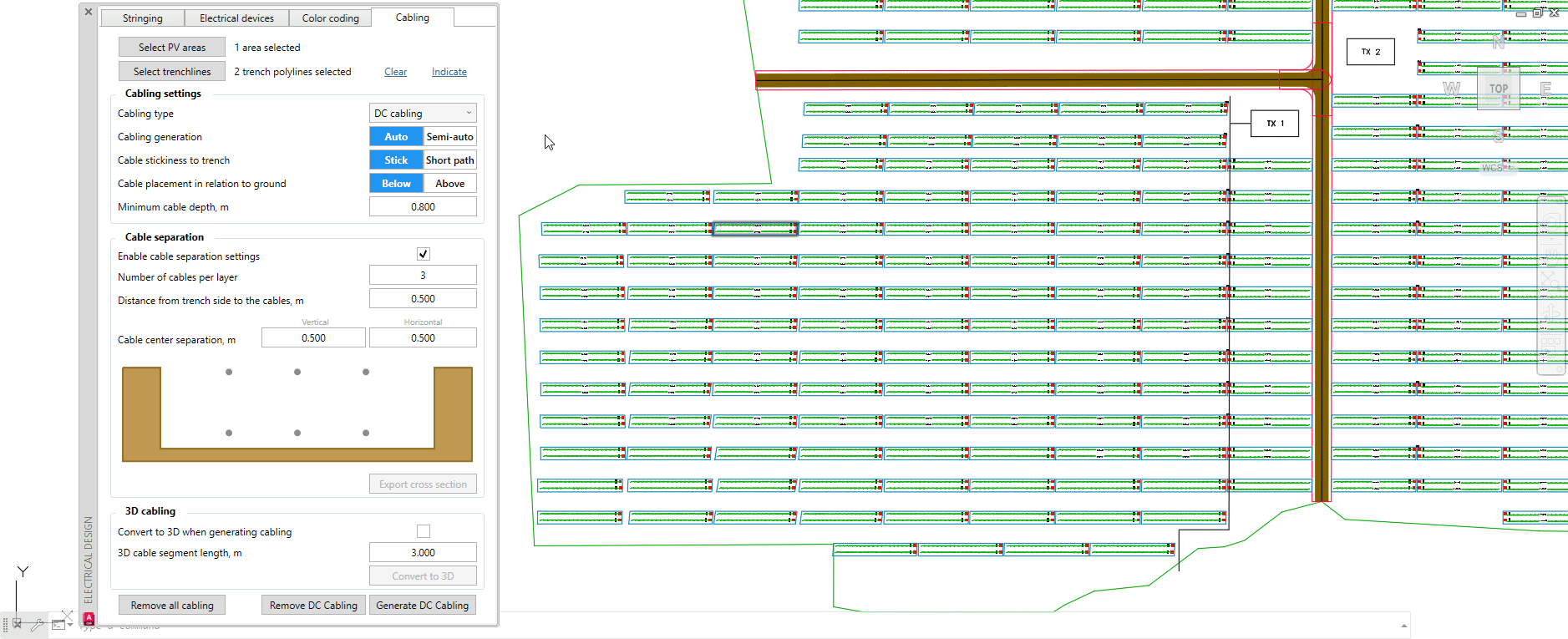
Task: Set cable placement to Above ground
Action: [449, 184]
